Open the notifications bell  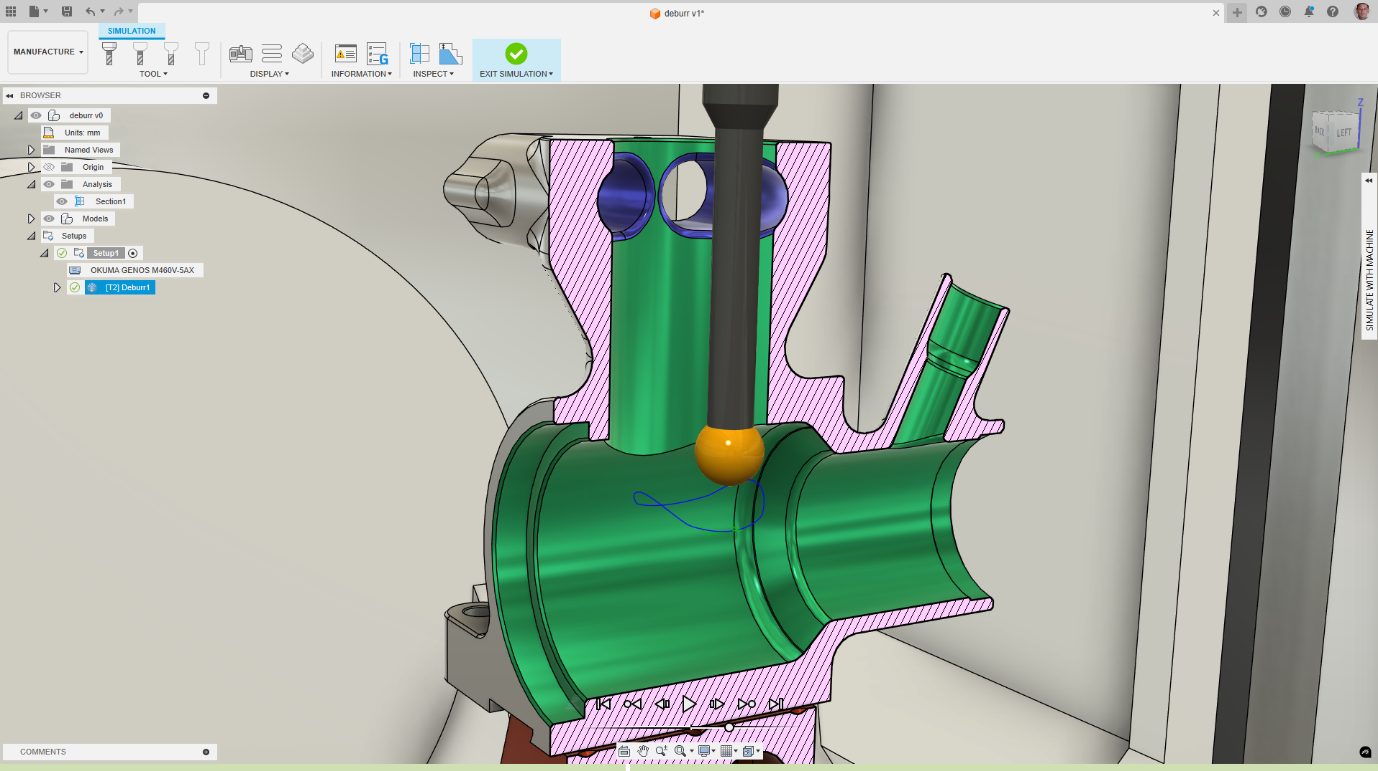click(1309, 12)
